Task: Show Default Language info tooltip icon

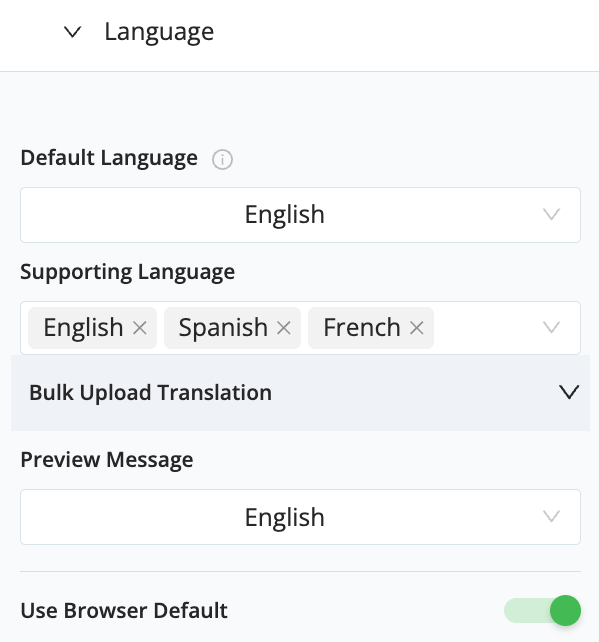Action: [222, 159]
